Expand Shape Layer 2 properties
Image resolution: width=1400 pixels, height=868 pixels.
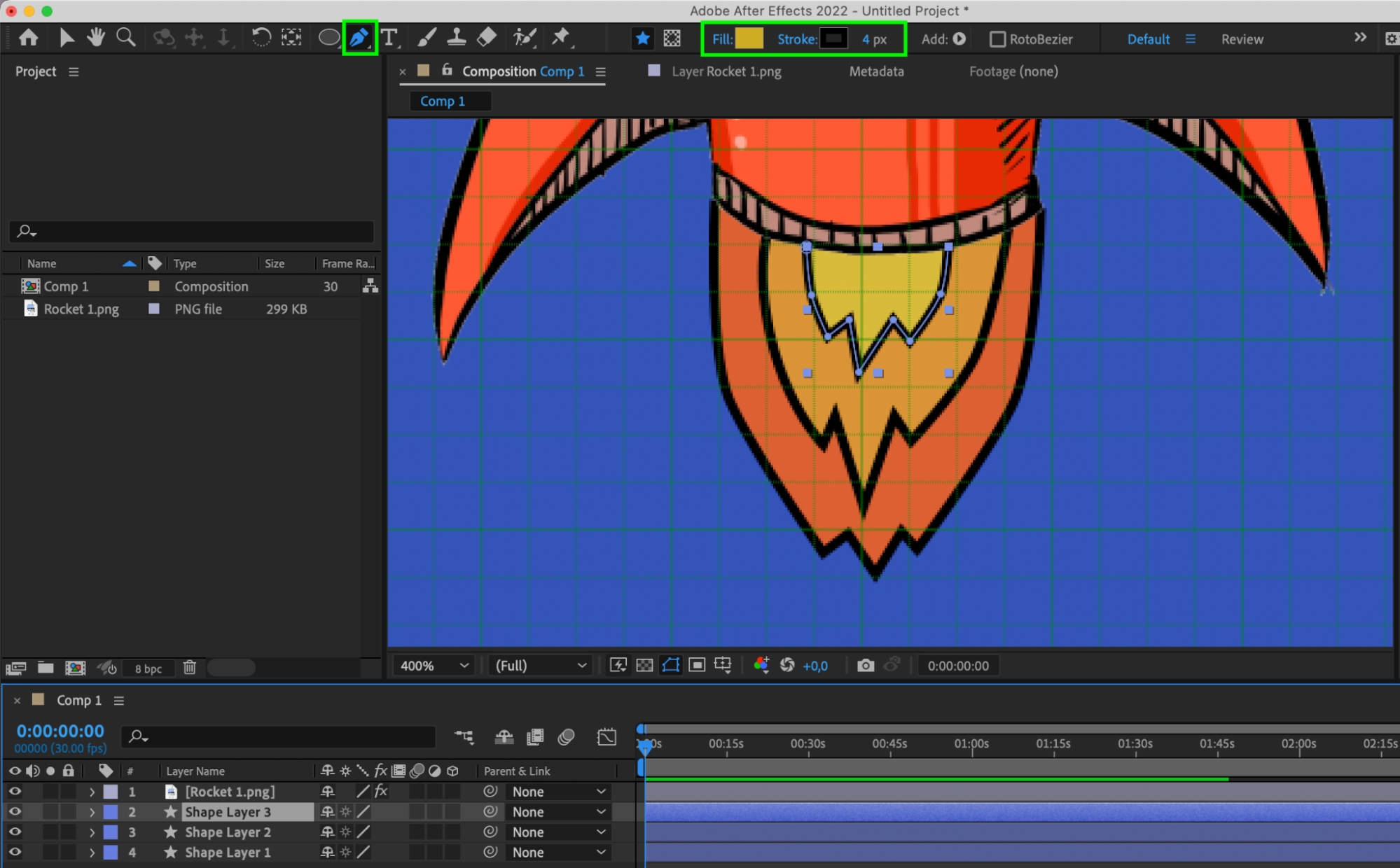point(92,832)
